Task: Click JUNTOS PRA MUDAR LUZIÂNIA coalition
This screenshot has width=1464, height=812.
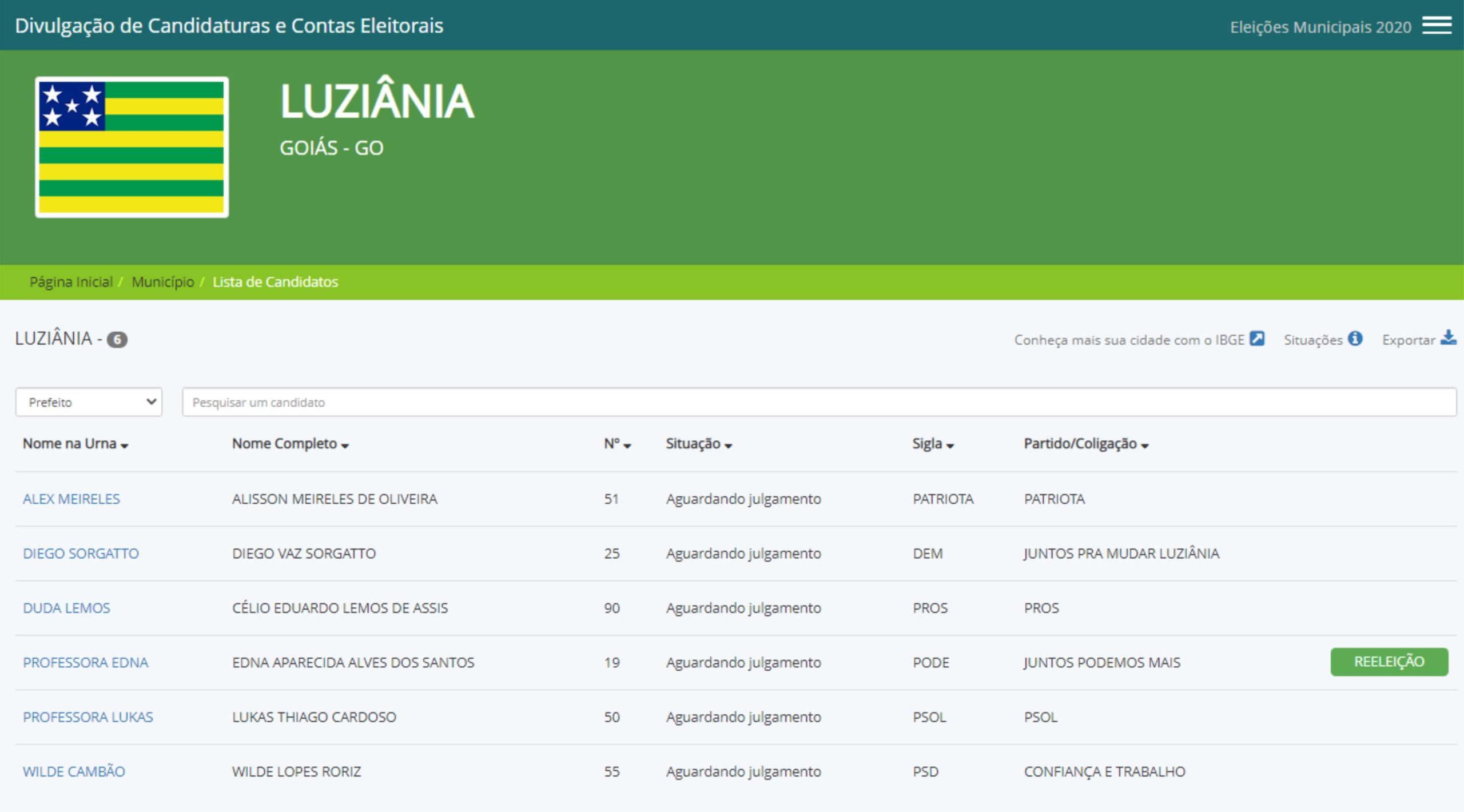Action: (x=1121, y=554)
